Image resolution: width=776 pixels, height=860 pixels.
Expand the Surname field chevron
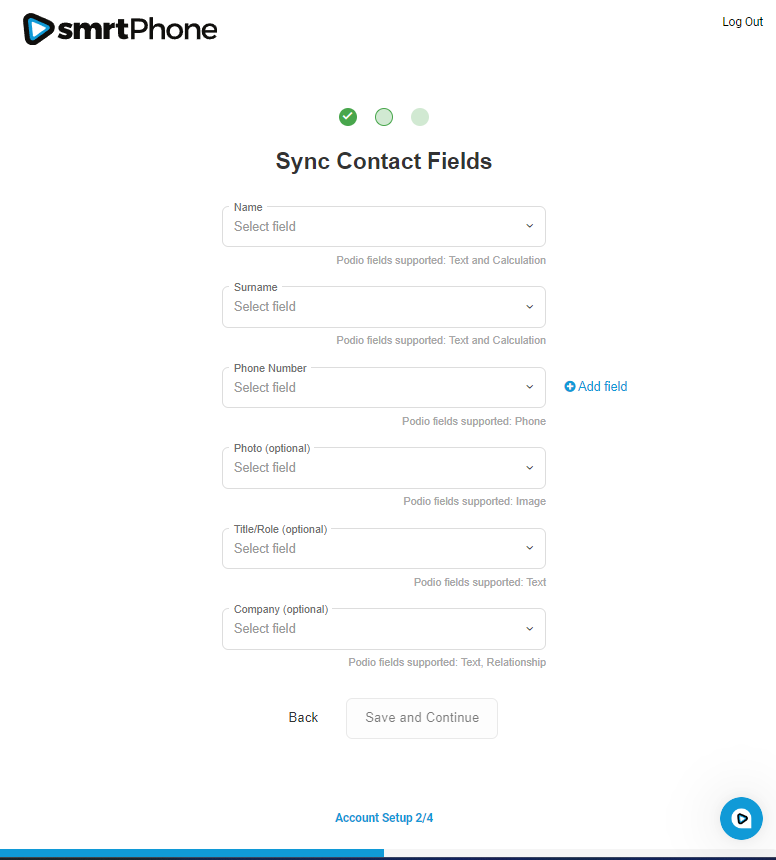point(530,307)
